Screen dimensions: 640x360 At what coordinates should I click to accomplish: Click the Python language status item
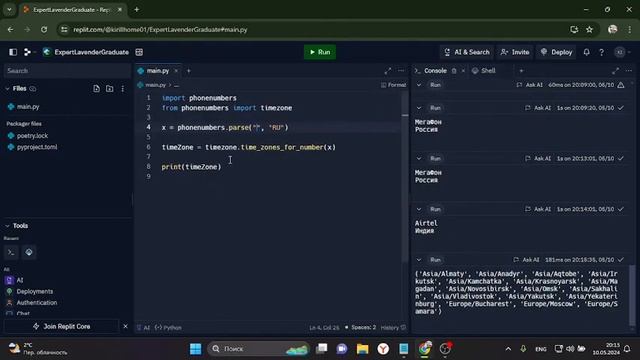pyautogui.click(x=168, y=327)
